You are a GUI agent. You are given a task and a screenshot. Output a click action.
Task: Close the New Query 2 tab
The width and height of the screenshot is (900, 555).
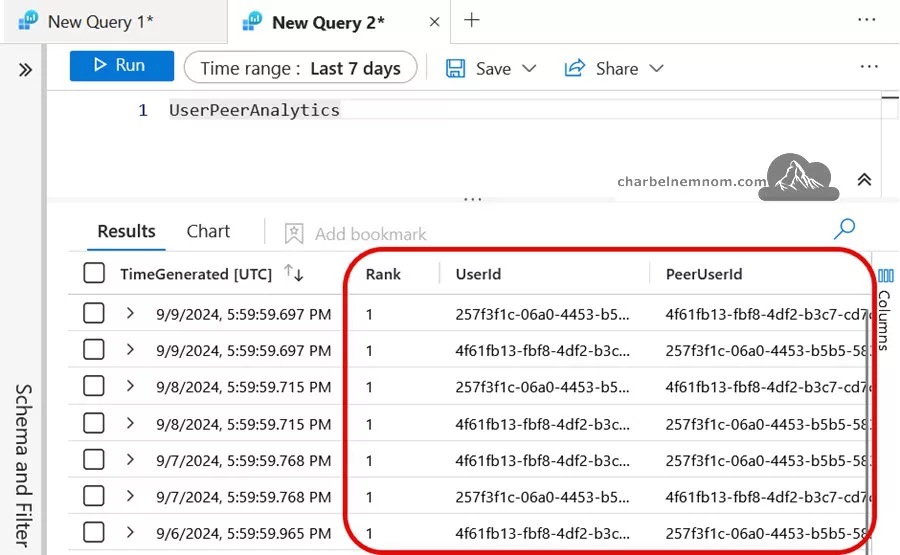click(x=435, y=22)
